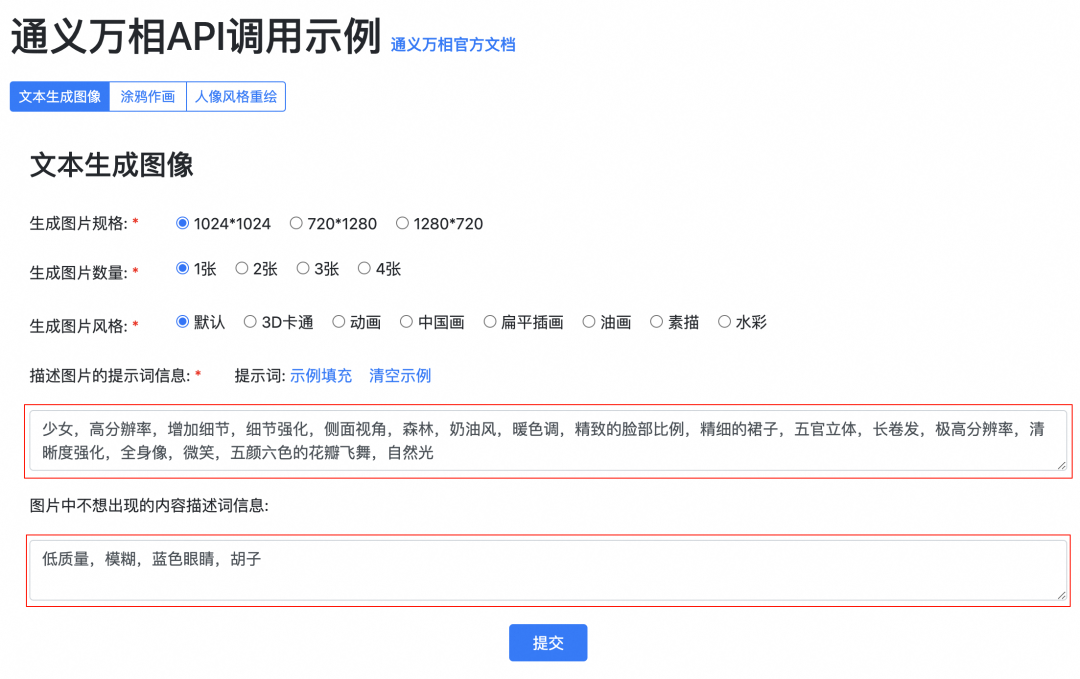1080x679 pixels.
Task: Click the 示例填充 link
Action: coord(321,376)
